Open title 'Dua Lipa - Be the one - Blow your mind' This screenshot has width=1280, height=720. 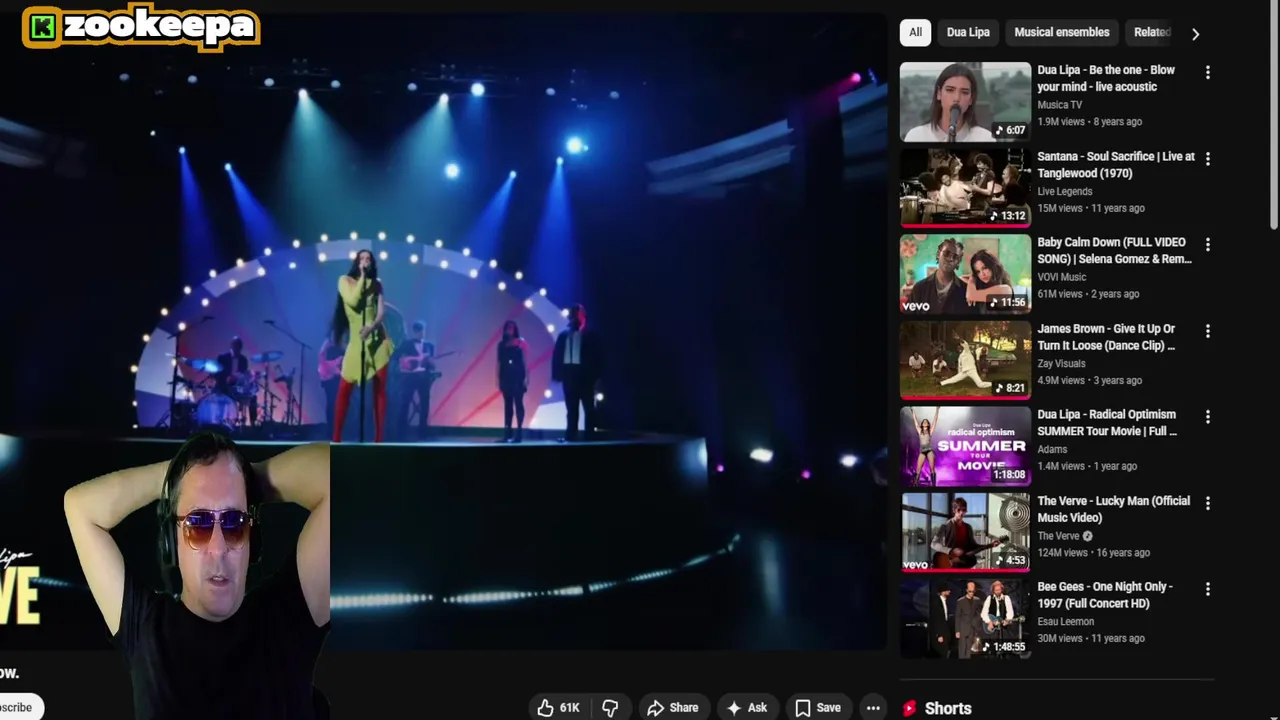(1106, 78)
